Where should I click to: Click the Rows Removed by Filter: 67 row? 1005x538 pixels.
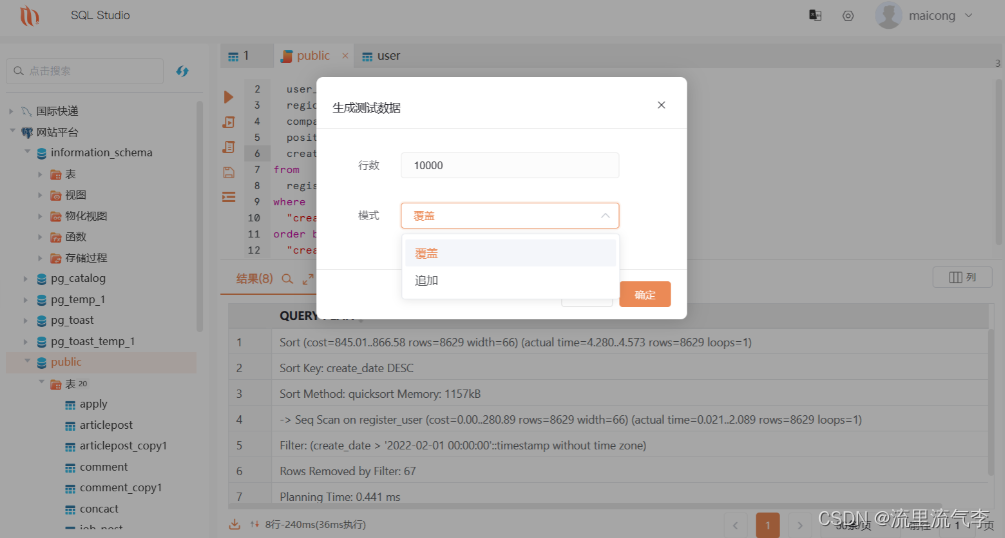(x=608, y=471)
